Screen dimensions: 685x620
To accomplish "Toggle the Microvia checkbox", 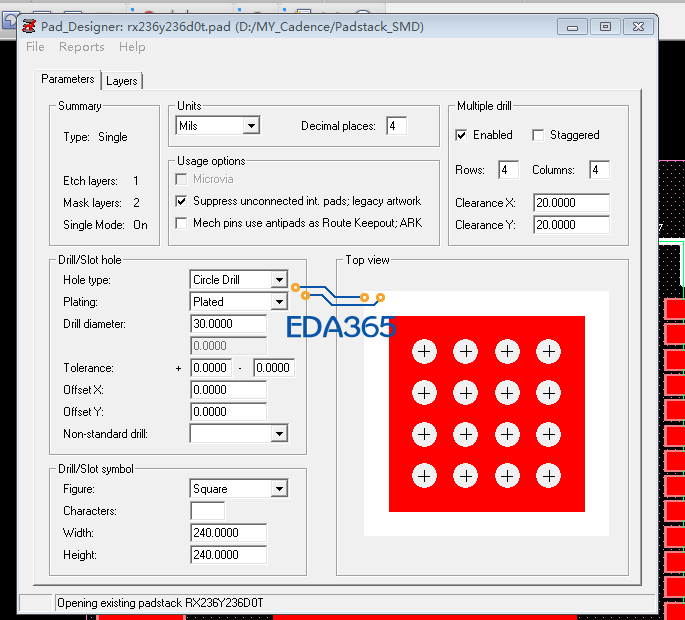I will point(181,179).
